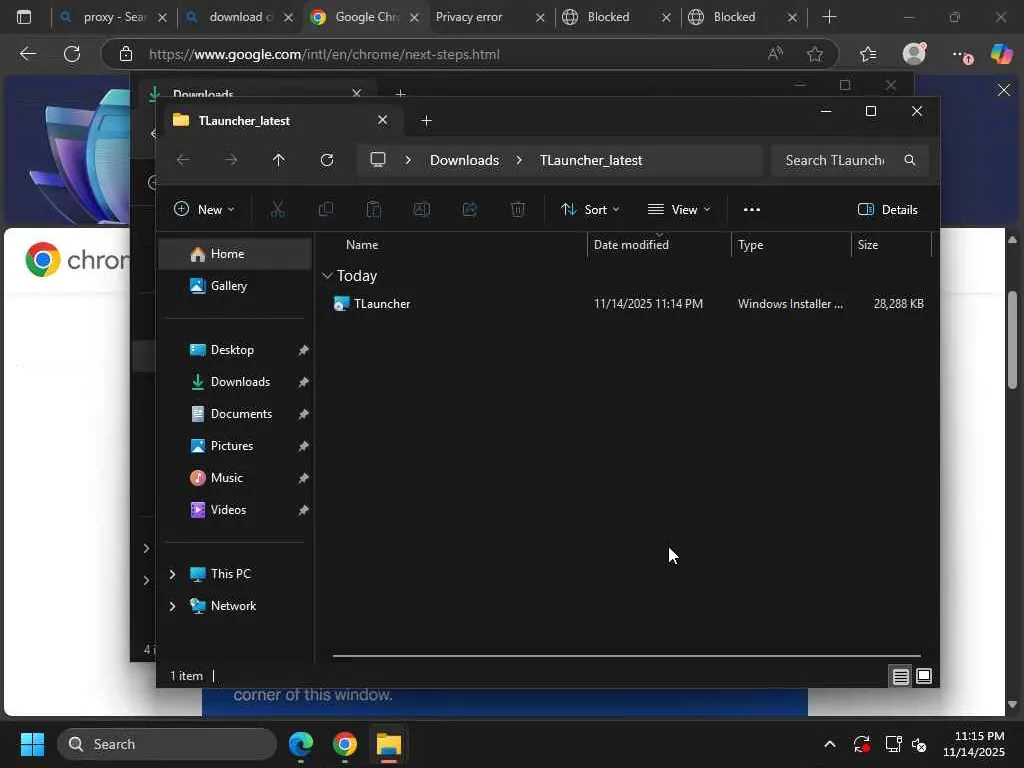The image size is (1024, 768).
Task: Click the Rename icon in Explorer toolbar
Action: 422,210
